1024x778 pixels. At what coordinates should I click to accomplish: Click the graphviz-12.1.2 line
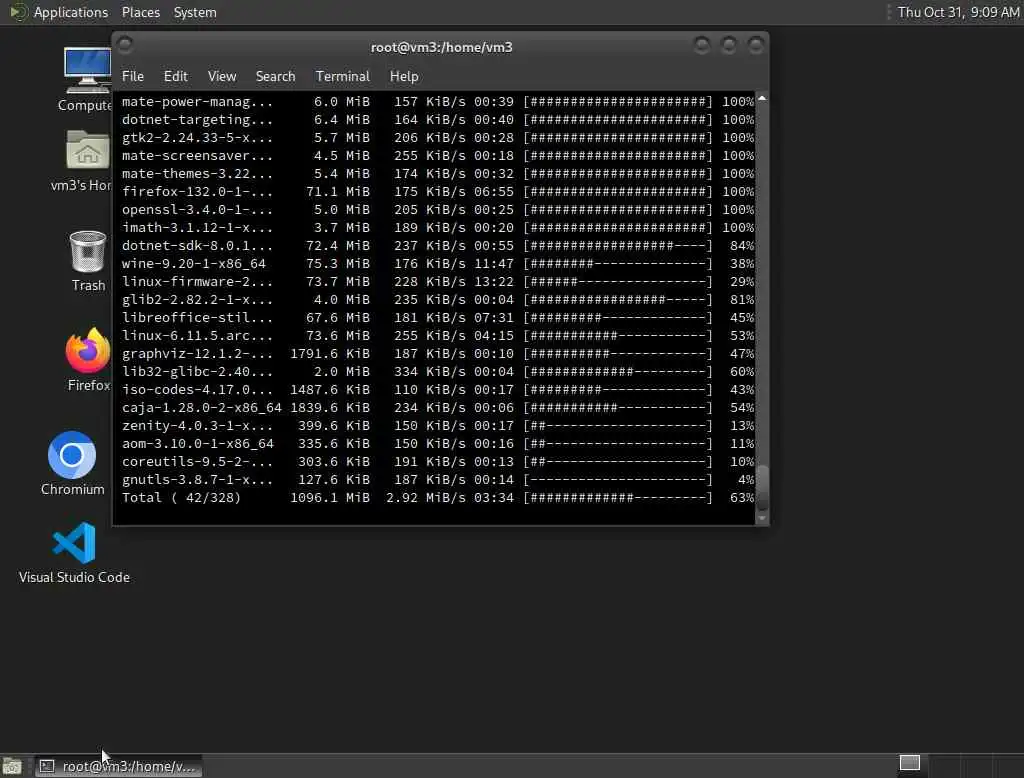[x=438, y=353]
